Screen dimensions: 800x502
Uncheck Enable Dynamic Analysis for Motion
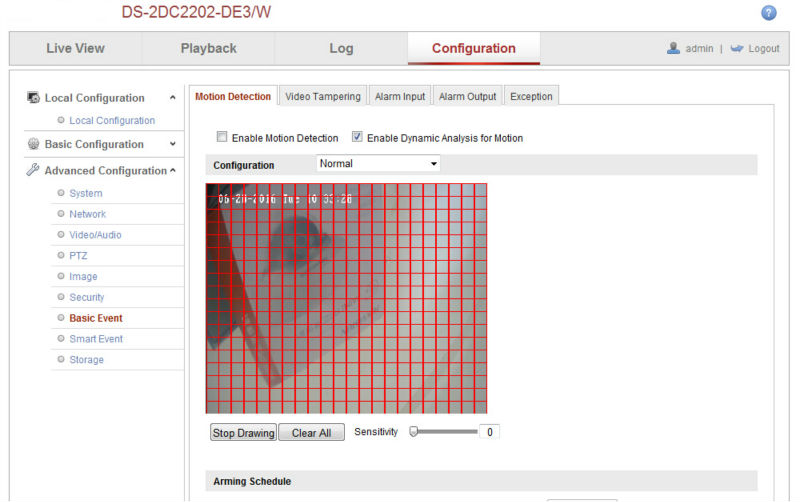coord(357,138)
